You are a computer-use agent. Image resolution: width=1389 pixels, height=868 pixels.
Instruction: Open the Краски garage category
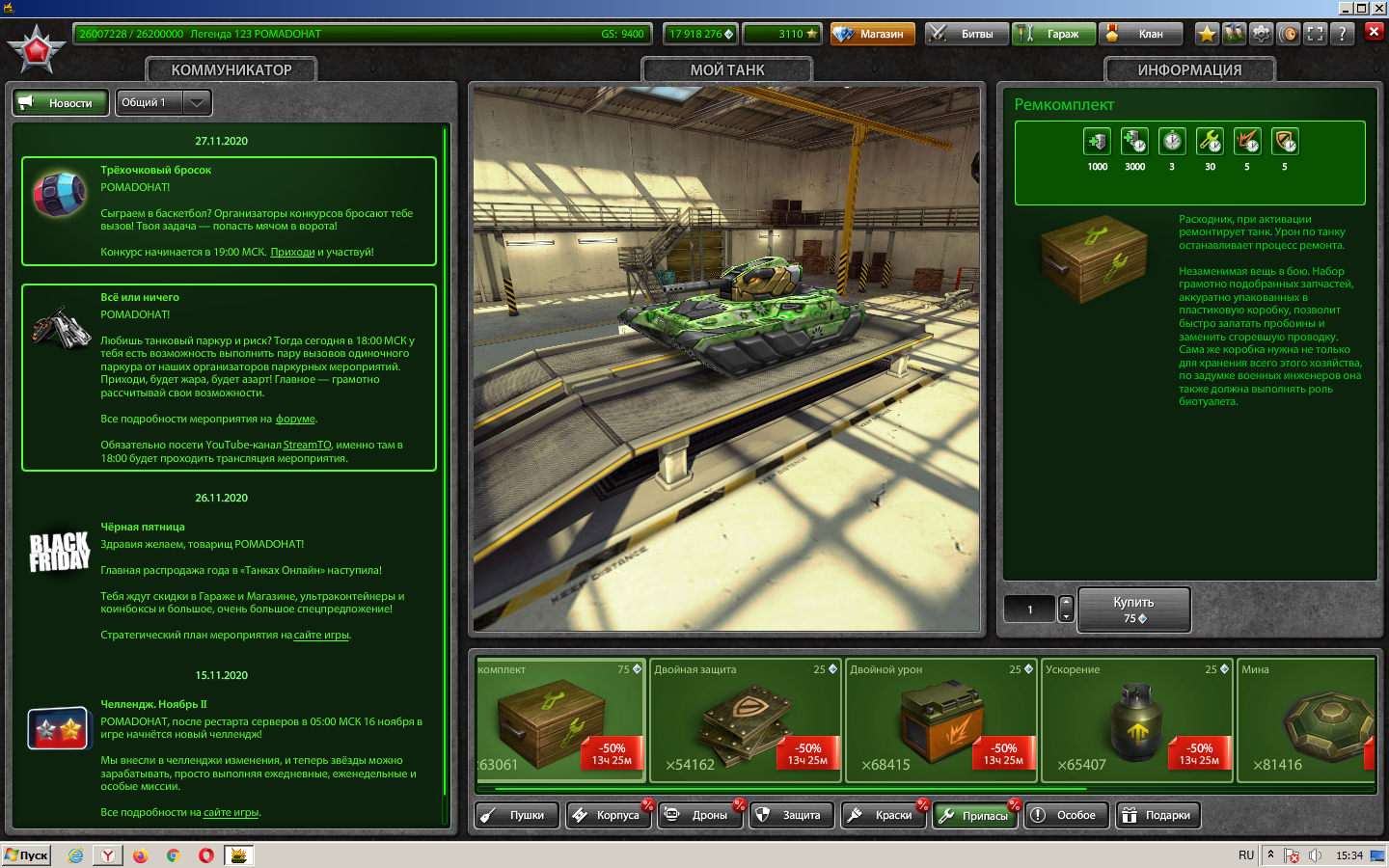point(883,815)
